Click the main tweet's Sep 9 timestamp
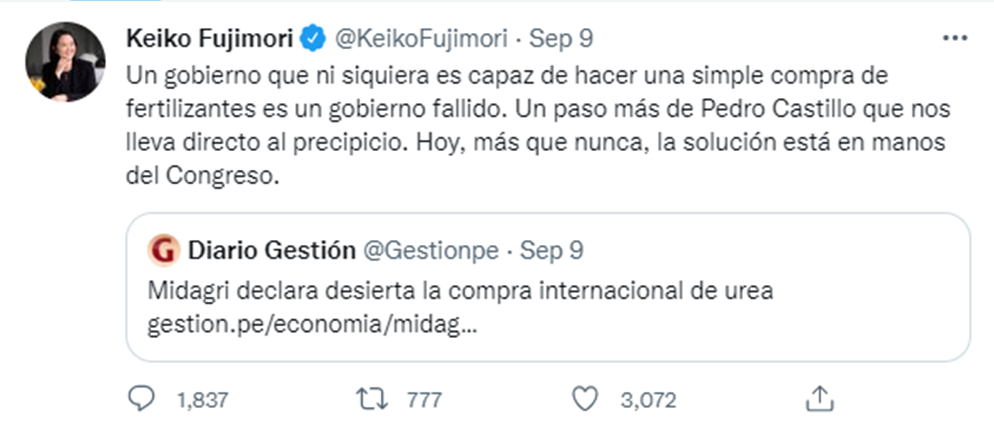The image size is (994, 433). [560, 39]
